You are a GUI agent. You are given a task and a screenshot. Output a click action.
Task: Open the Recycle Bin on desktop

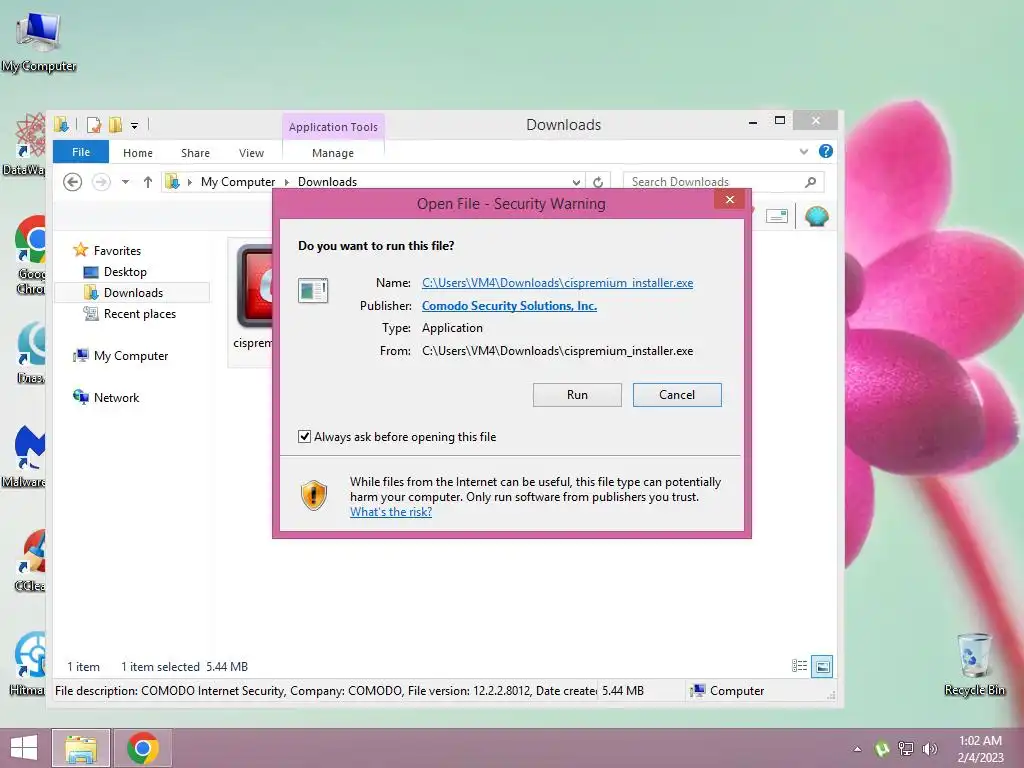974,664
